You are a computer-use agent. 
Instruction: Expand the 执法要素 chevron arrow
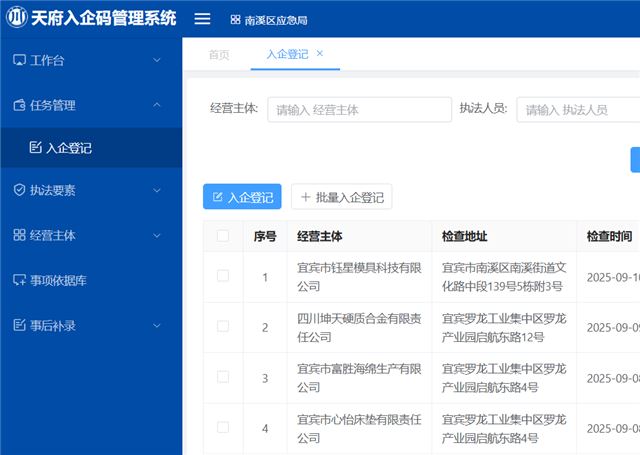(x=157, y=191)
